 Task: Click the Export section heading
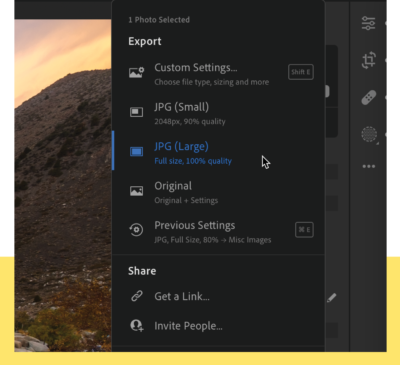145,41
